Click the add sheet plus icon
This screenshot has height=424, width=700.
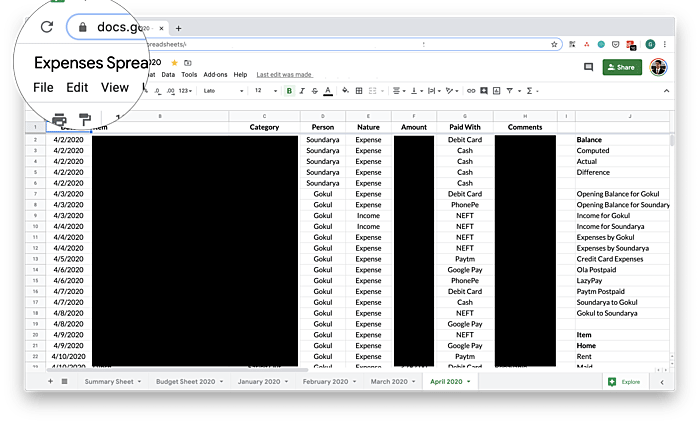pos(50,381)
